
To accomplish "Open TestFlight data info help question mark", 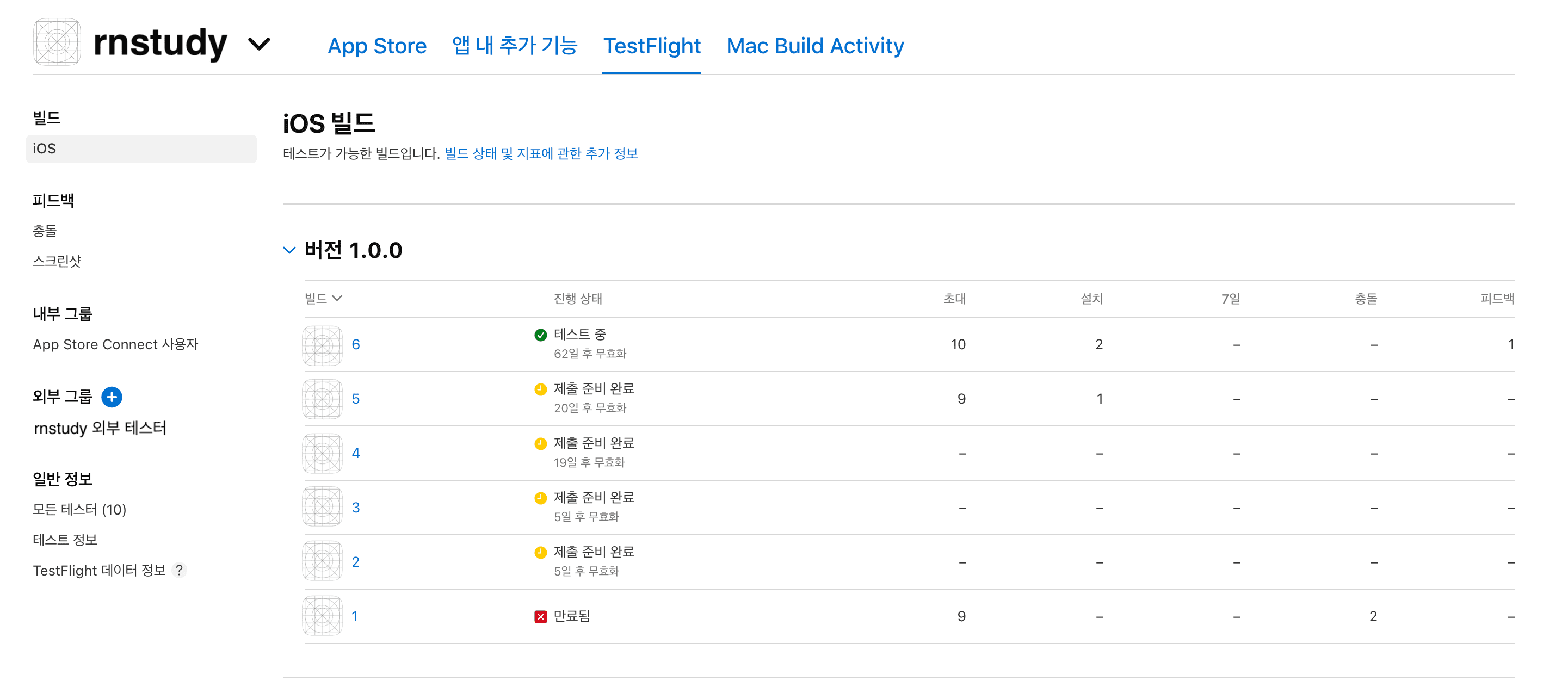I will coord(179,570).
